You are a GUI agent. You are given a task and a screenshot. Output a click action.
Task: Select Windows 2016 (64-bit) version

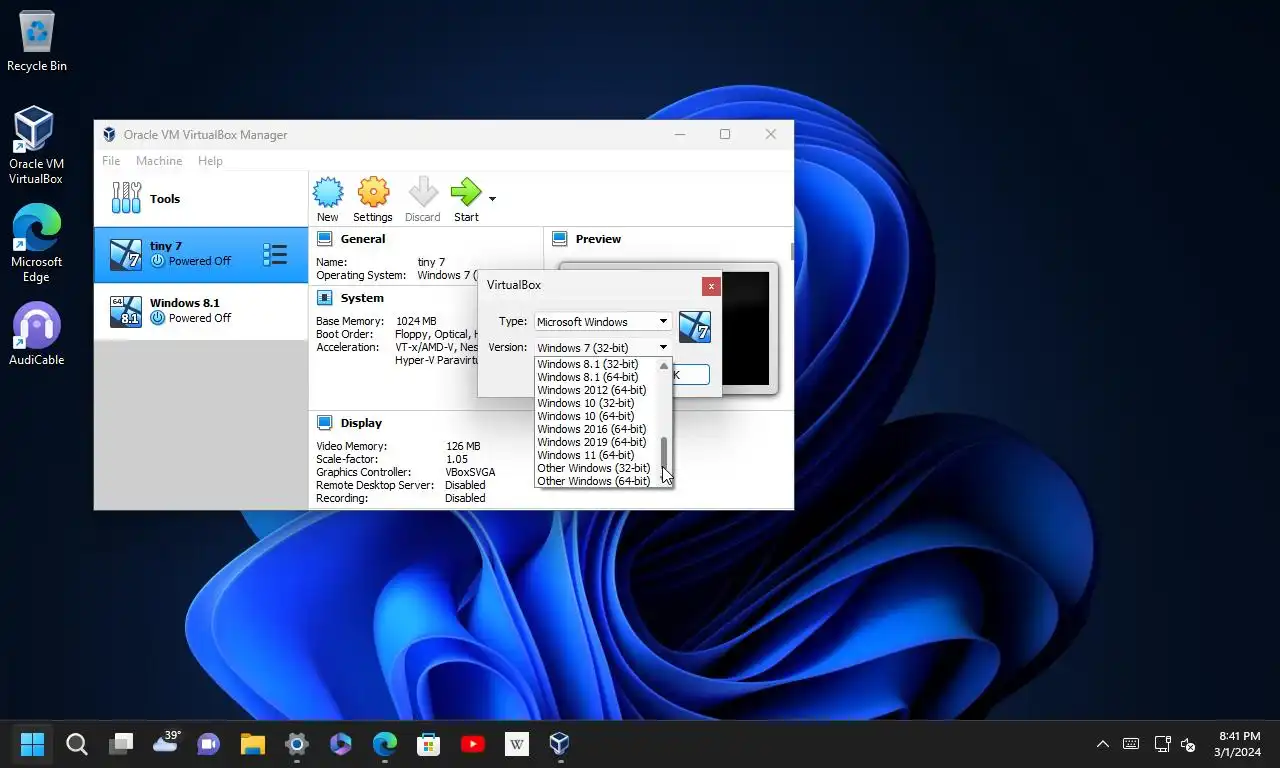597,429
